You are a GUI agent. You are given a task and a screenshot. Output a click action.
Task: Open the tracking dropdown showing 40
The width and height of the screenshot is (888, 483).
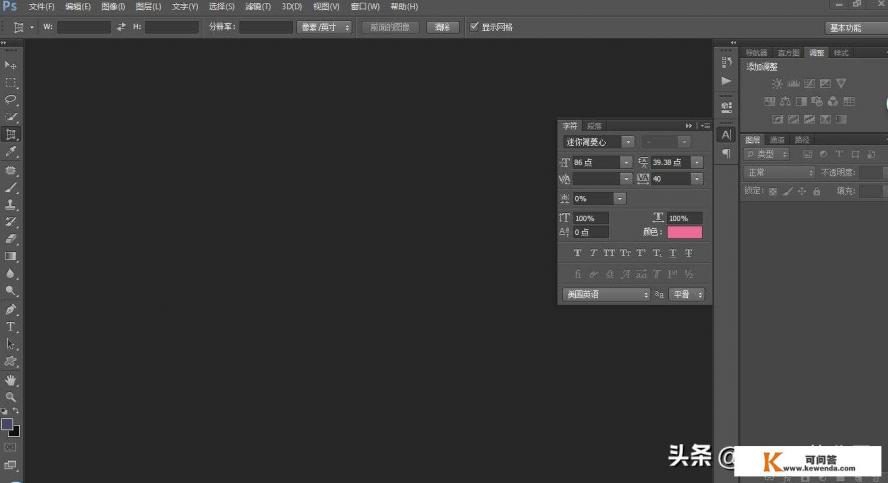coord(697,179)
